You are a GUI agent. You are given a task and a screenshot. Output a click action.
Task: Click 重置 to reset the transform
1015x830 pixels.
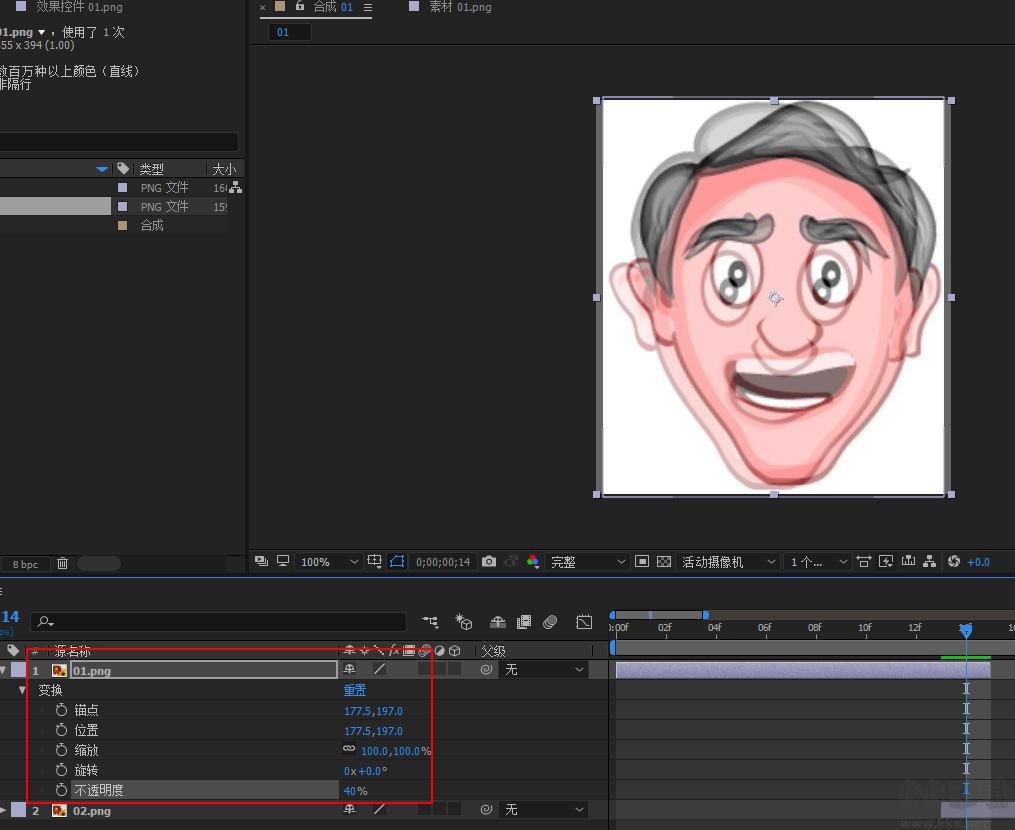[355, 690]
